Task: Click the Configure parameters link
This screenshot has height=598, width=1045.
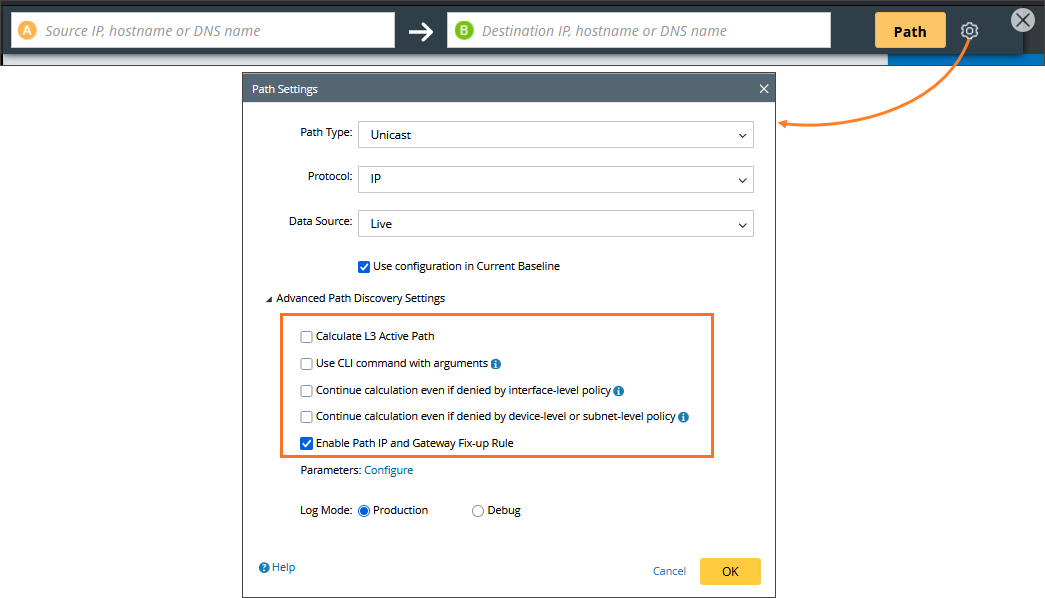Action: 388,470
